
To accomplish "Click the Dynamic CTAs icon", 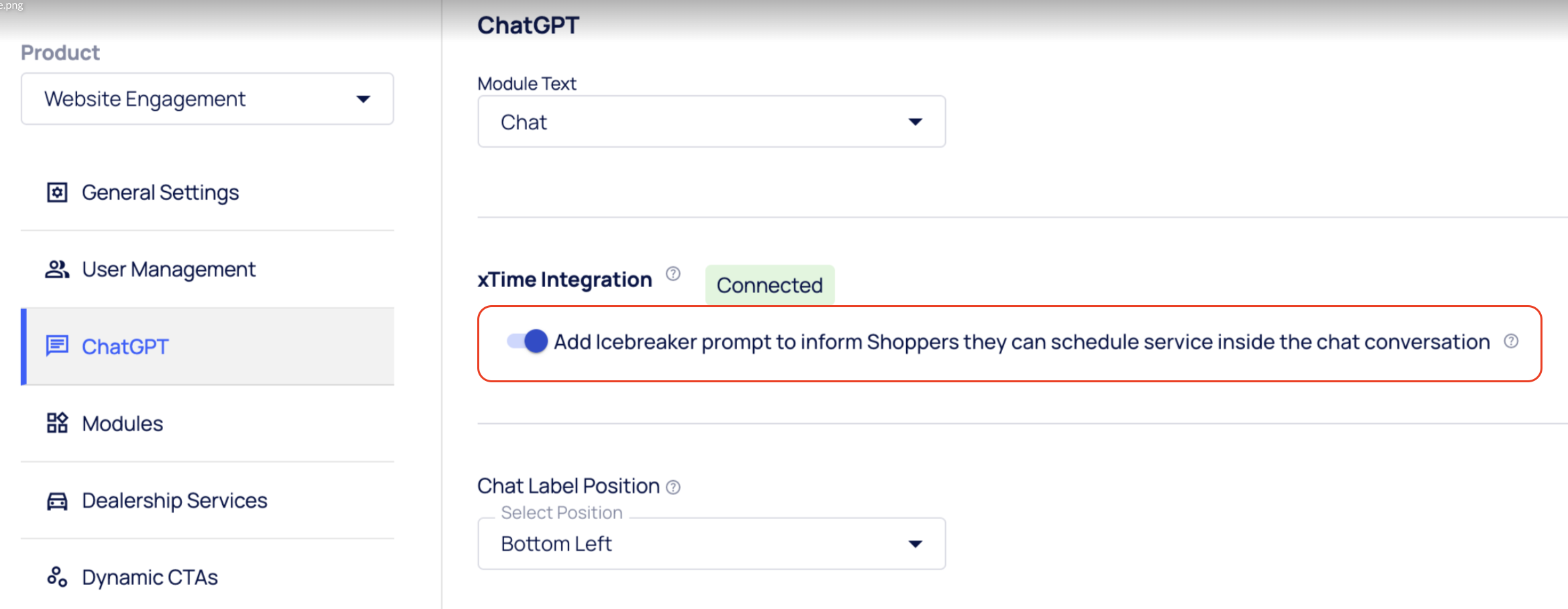I will 57,577.
